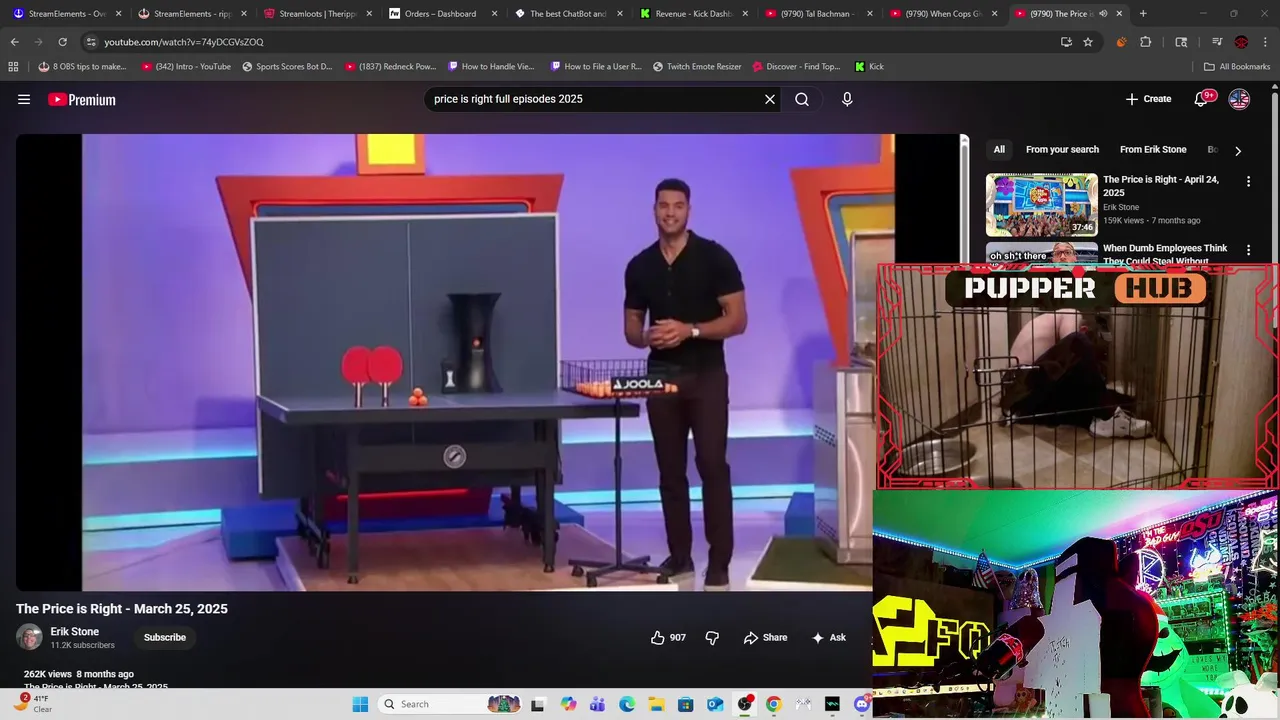Open Twitch Emote Resizer bookmark
This screenshot has height=720, width=1280.
coord(697,66)
